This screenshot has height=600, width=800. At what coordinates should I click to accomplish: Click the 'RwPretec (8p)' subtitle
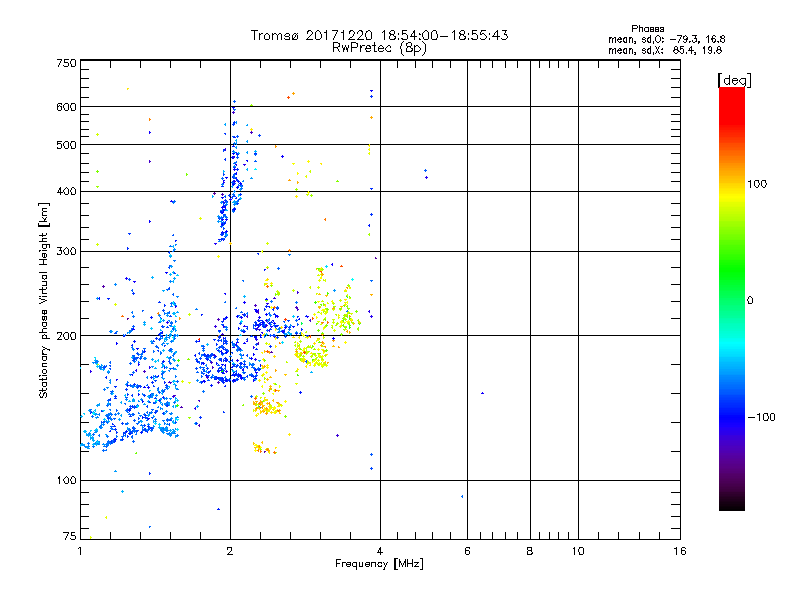pyautogui.click(x=379, y=48)
